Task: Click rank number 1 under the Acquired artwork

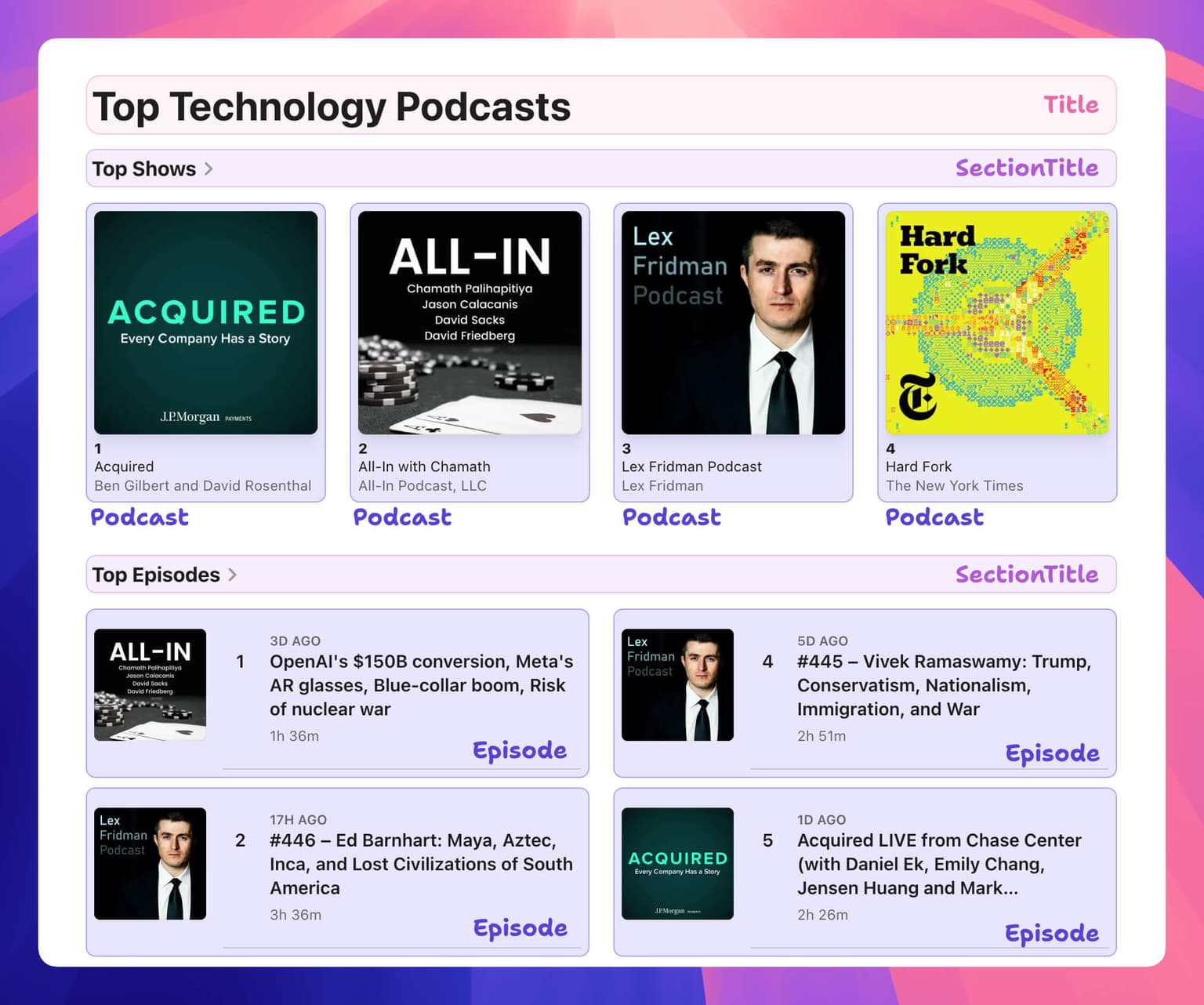Action: 98,448
